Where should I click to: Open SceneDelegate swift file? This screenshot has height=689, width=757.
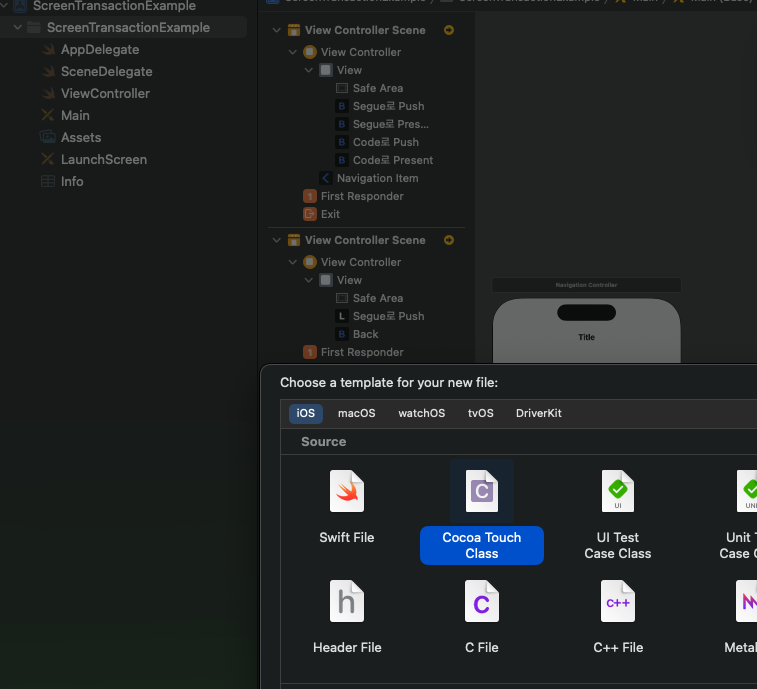pyautogui.click(x=106, y=71)
